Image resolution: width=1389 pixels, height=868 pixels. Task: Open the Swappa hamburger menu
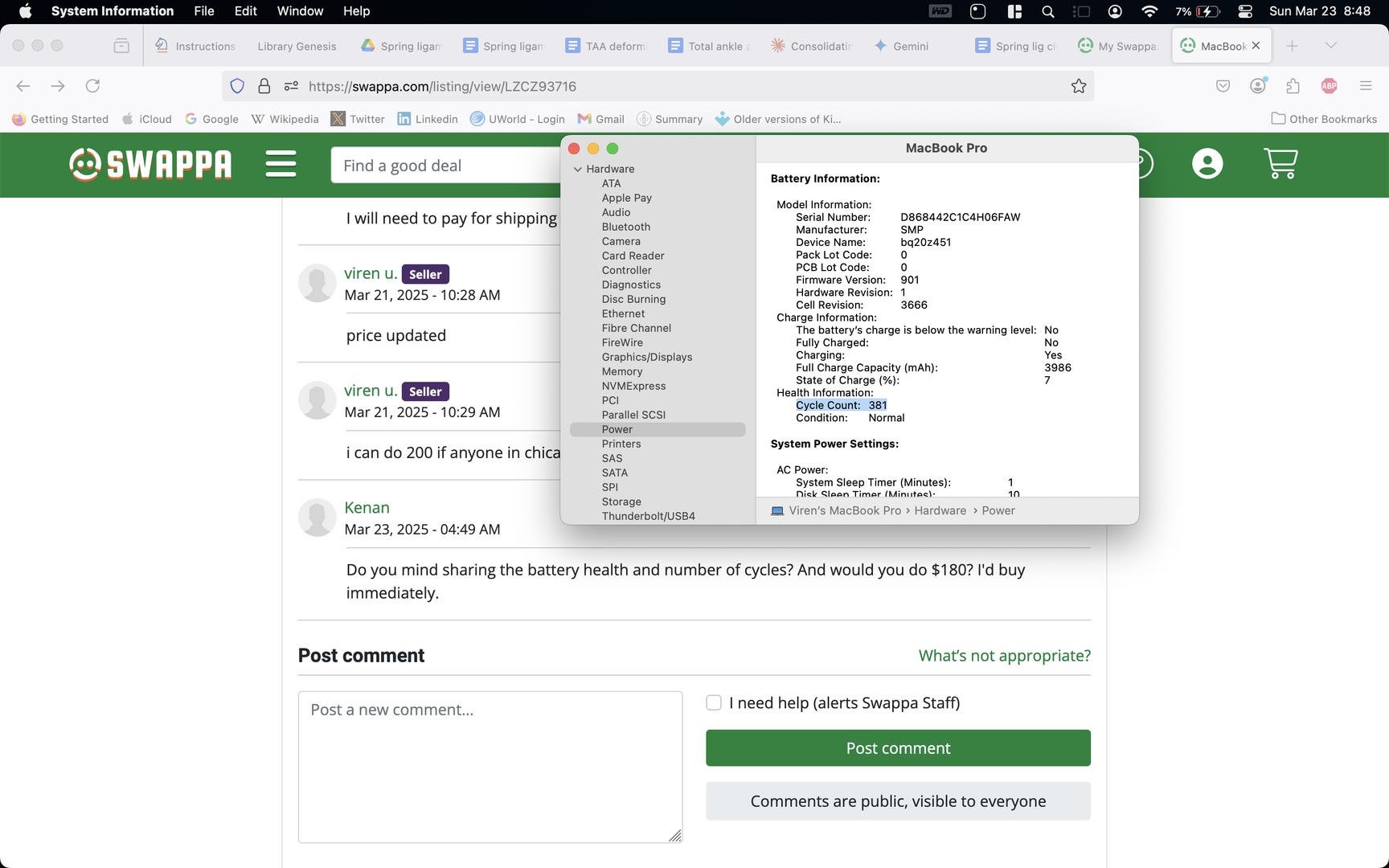click(281, 164)
